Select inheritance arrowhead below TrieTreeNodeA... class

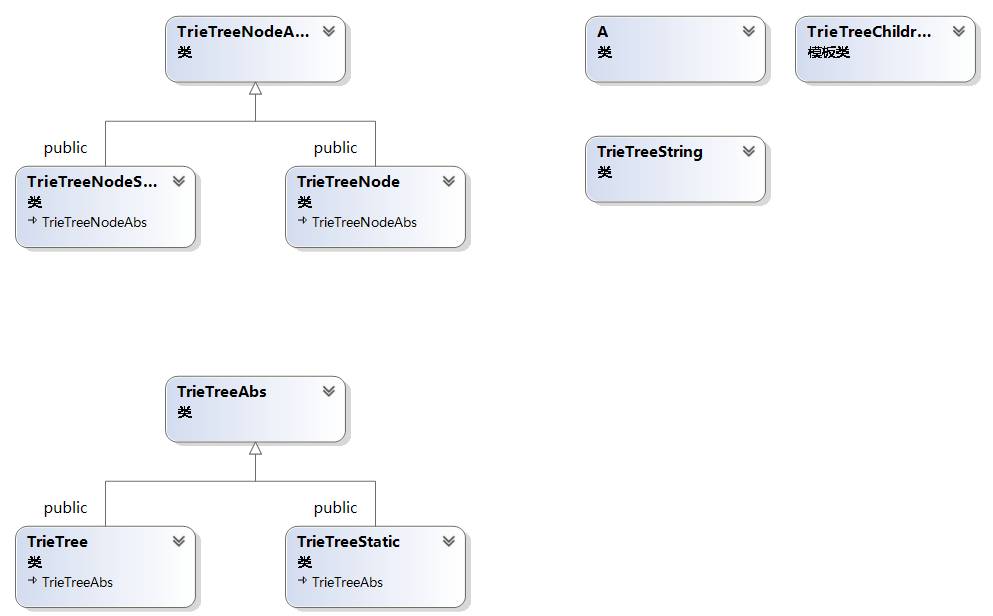click(x=255, y=89)
